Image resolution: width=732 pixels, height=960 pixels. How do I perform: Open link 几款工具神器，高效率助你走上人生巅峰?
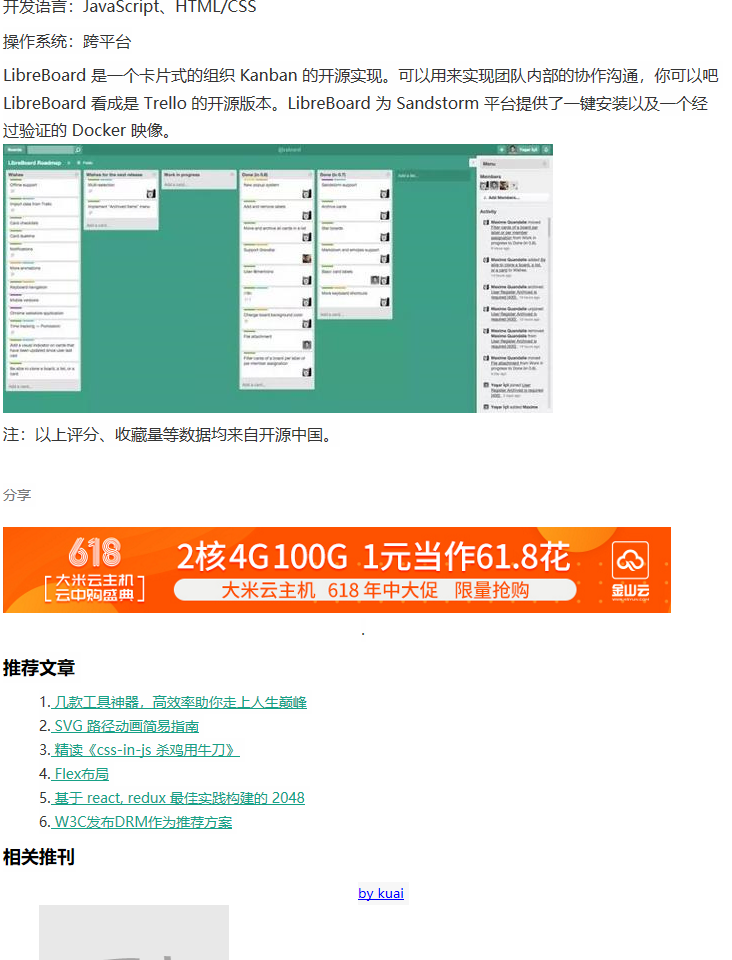(x=179, y=702)
